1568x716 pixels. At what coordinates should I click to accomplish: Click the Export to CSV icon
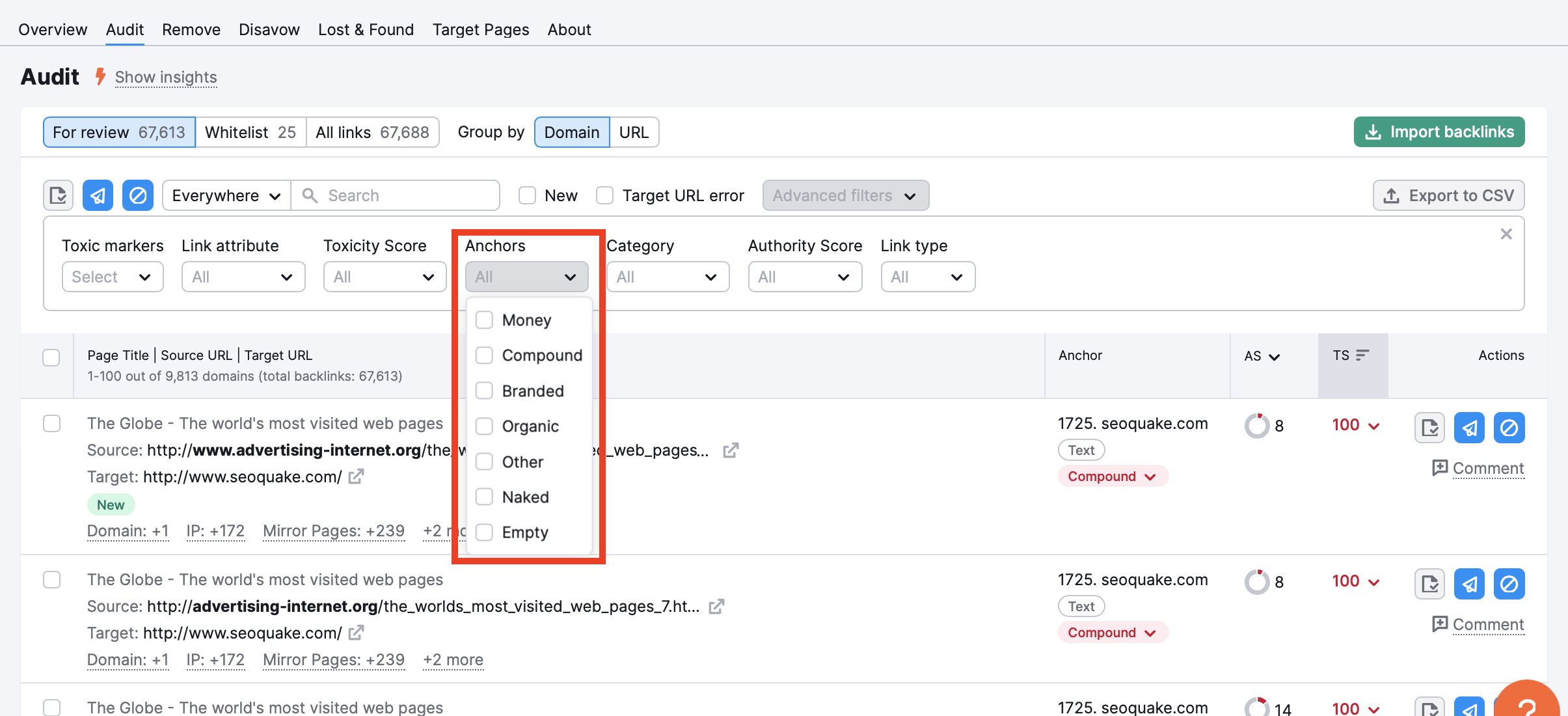1394,195
